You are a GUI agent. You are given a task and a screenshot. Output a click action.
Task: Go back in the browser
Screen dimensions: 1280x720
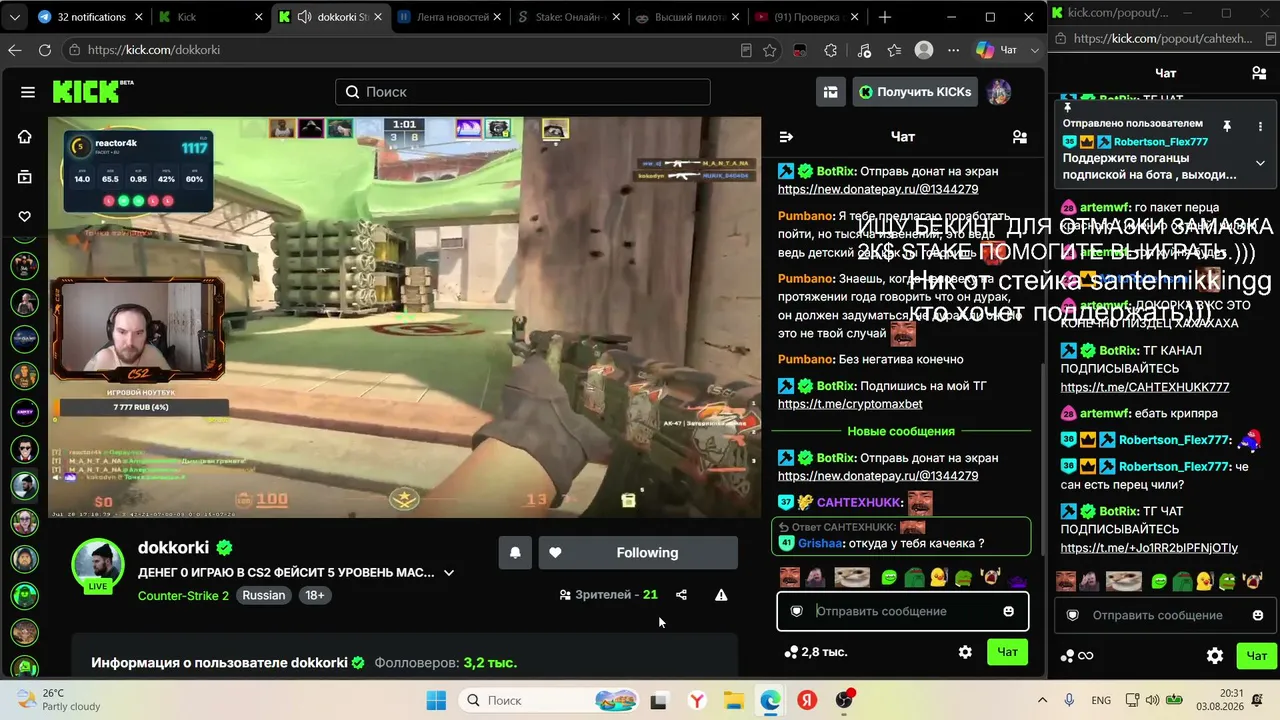pos(14,50)
